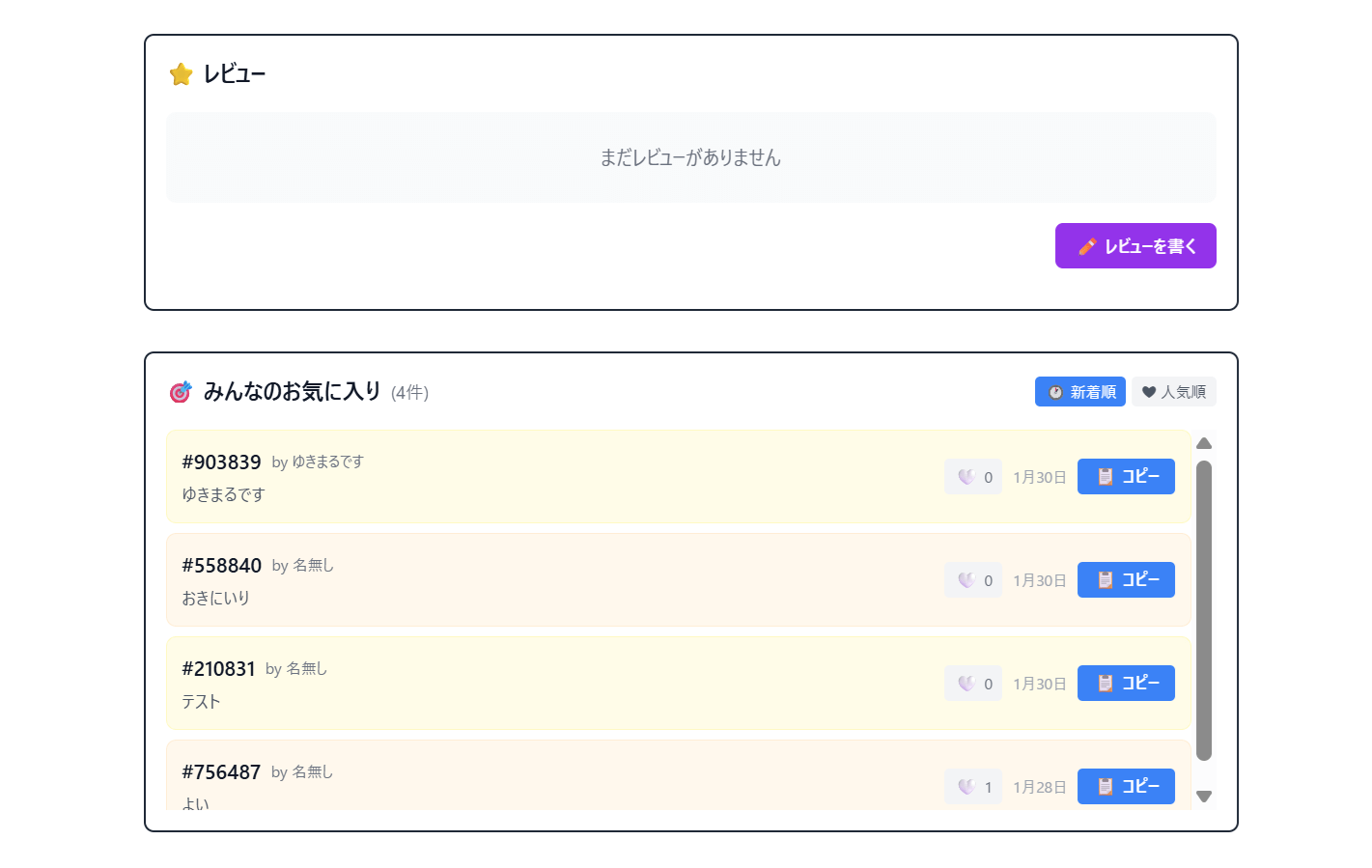Viewport: 1372px width, 868px height.
Task: Switch sorting to 新着順
Action: tap(1079, 391)
